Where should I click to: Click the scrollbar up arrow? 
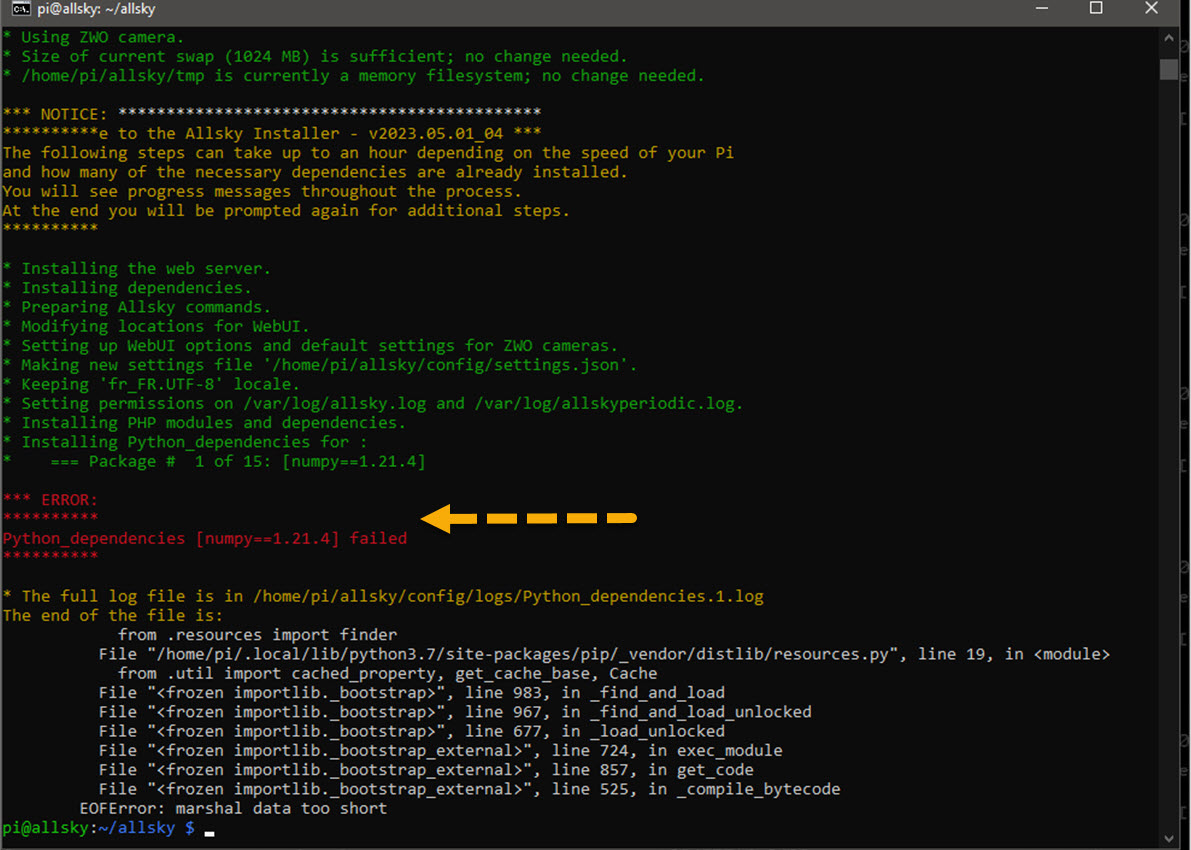(x=1168, y=38)
